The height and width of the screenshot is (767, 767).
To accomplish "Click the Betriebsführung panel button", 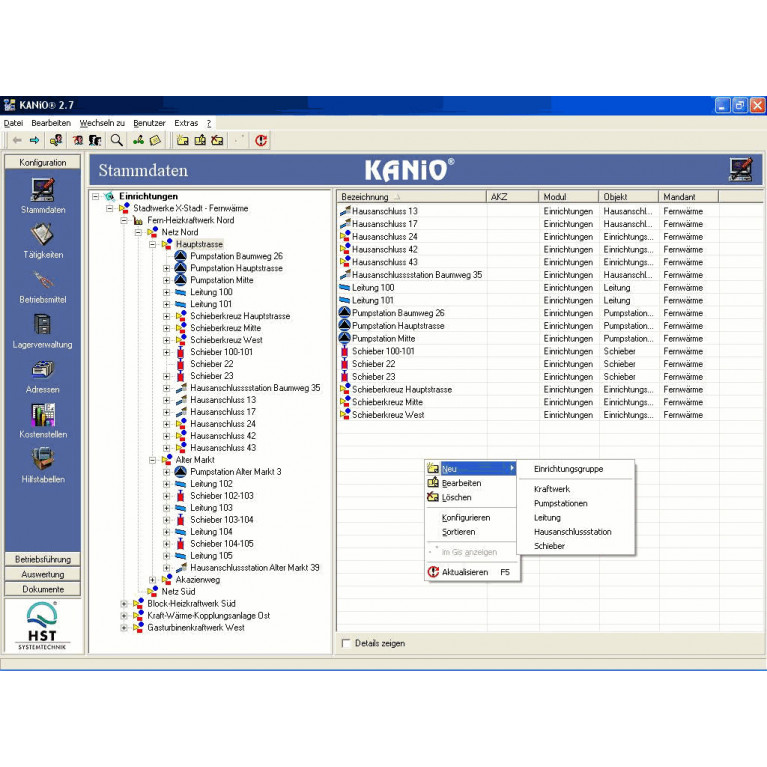I will point(43,559).
